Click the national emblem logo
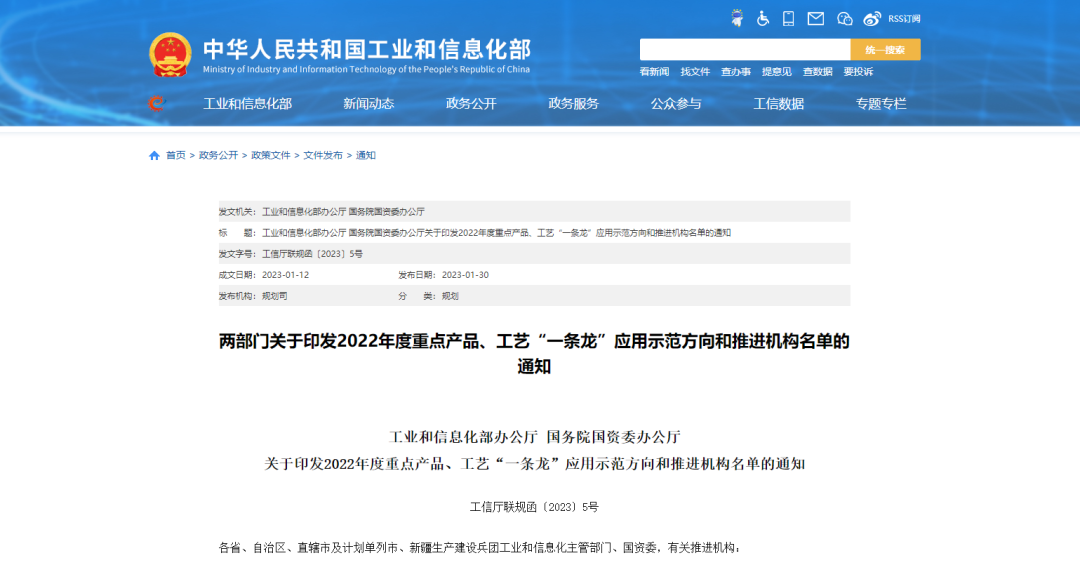Image resolution: width=1080 pixels, height=565 pixels. [x=170, y=55]
